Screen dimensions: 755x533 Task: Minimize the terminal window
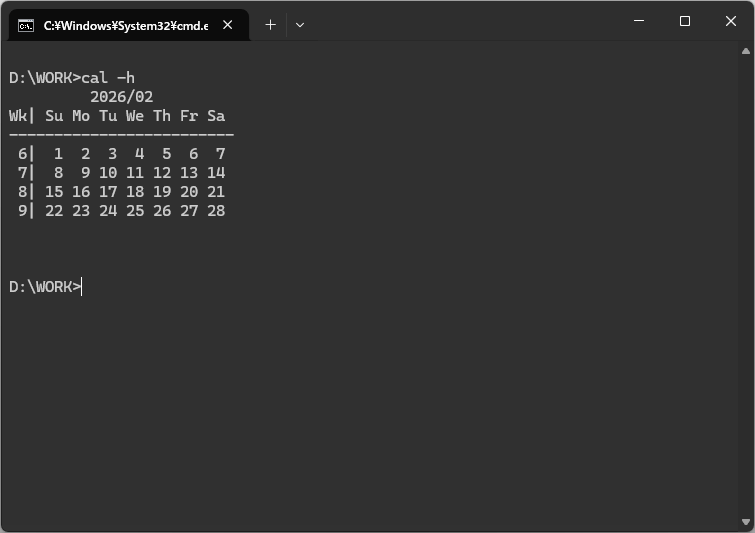(x=639, y=21)
